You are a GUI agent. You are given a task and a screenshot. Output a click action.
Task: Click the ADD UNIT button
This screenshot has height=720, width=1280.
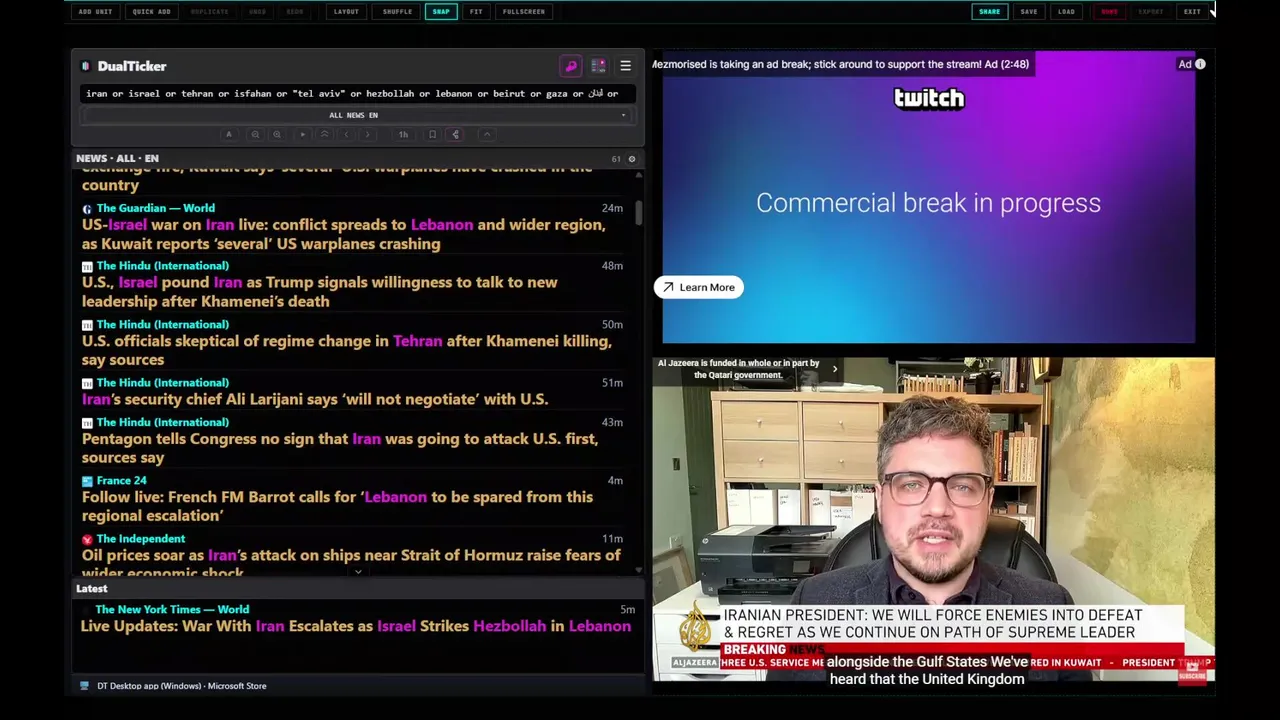(x=95, y=12)
